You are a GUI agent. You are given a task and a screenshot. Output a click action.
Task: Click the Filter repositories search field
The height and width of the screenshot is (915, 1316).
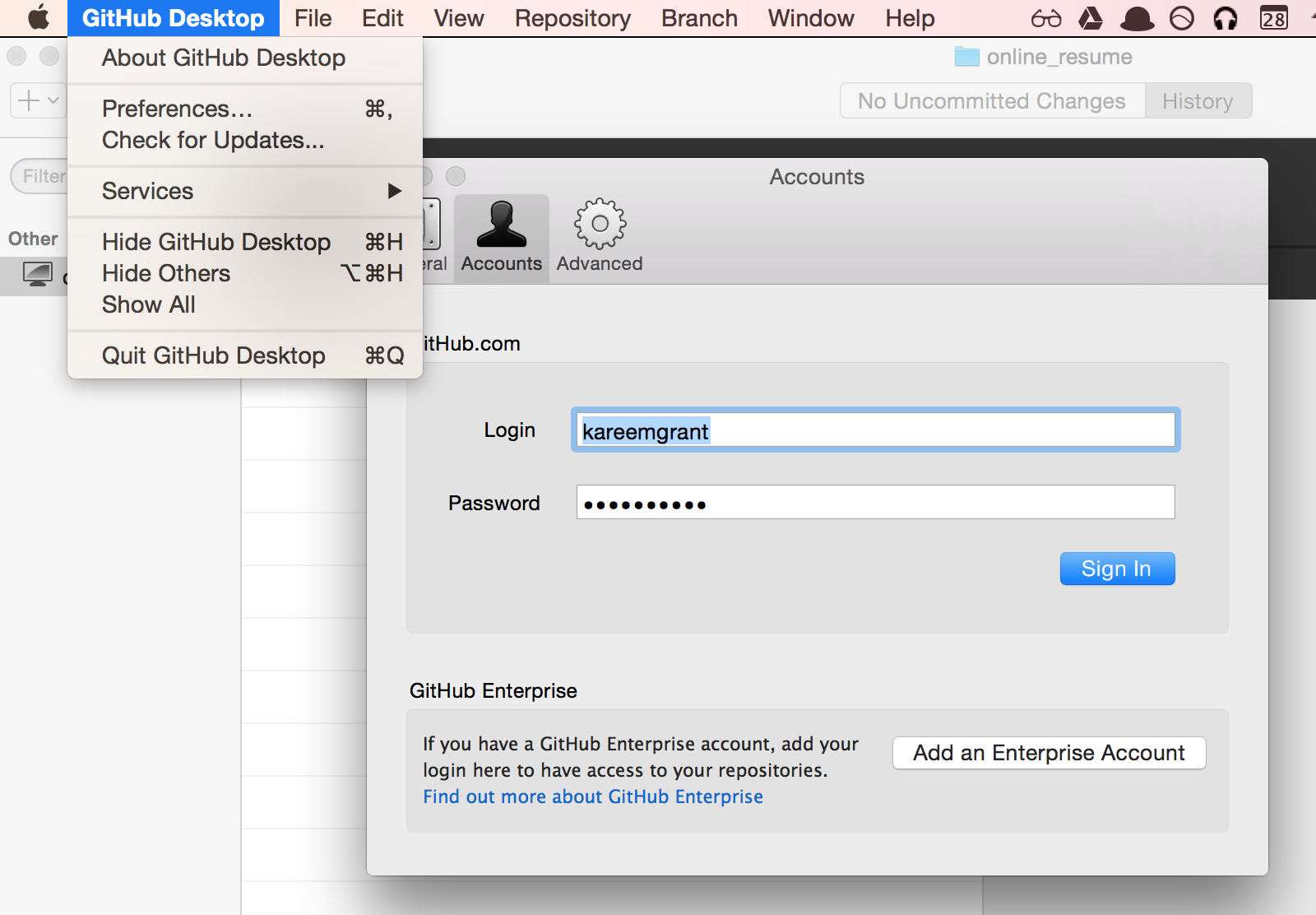[x=39, y=176]
